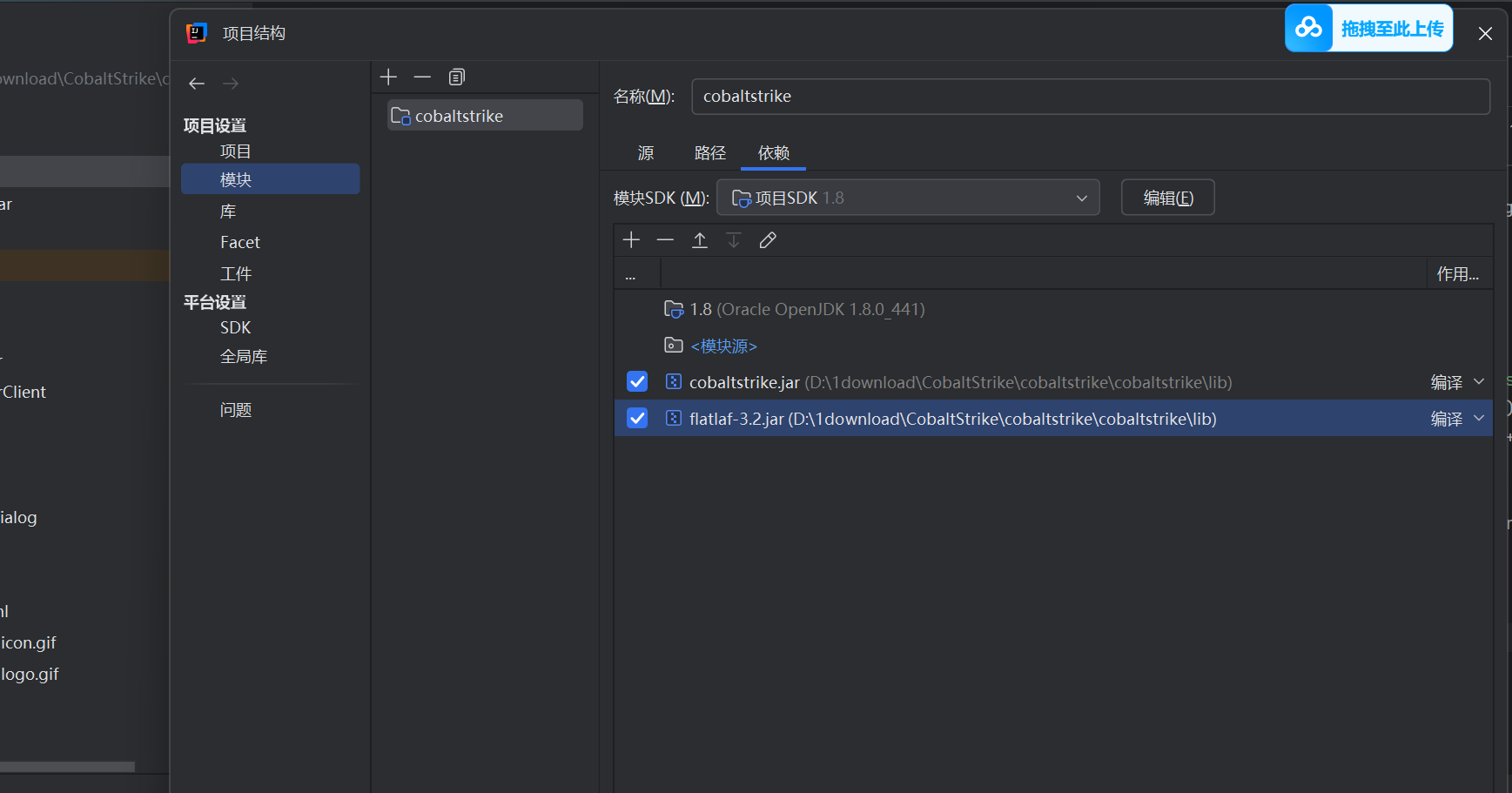Image resolution: width=1512 pixels, height=793 pixels.
Task: Select the 1.8 Oracle OpenJDK row
Action: [x=1053, y=309]
